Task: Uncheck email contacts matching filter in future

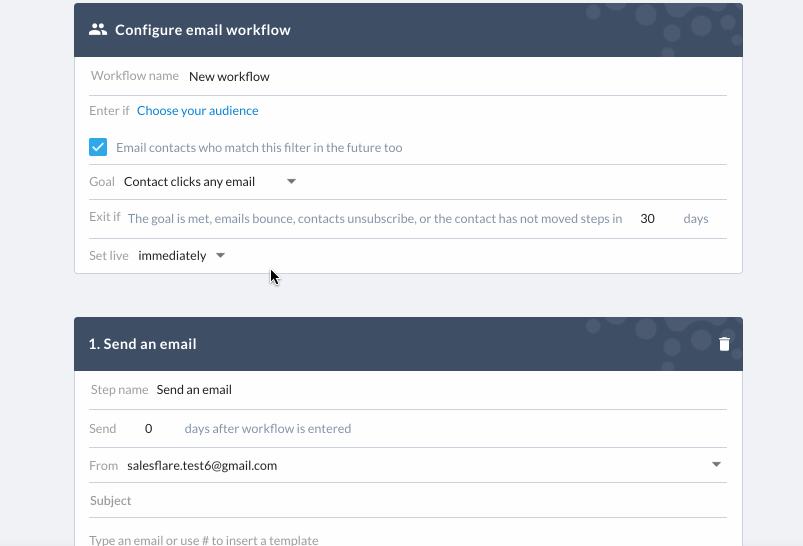Action: [x=98, y=147]
